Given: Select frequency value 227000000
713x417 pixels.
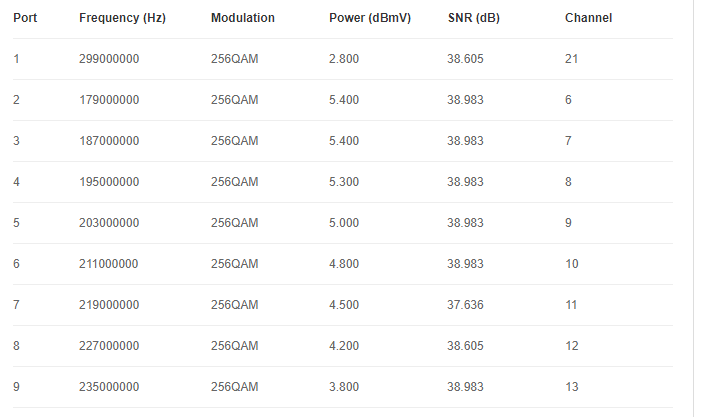Looking at the screenshot, I should point(109,346).
